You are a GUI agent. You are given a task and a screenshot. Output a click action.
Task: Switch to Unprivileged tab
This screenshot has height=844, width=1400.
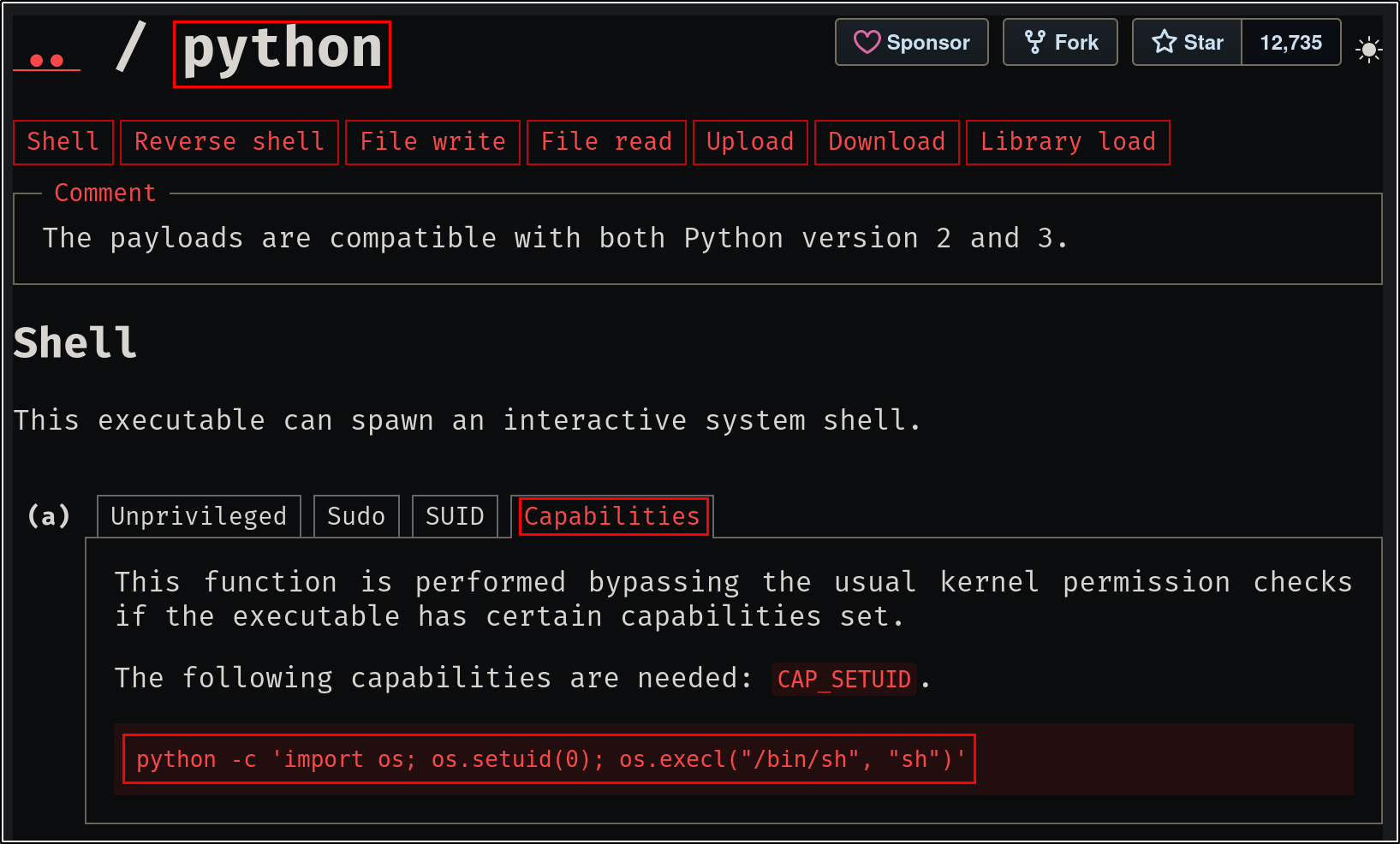pyautogui.click(x=199, y=516)
